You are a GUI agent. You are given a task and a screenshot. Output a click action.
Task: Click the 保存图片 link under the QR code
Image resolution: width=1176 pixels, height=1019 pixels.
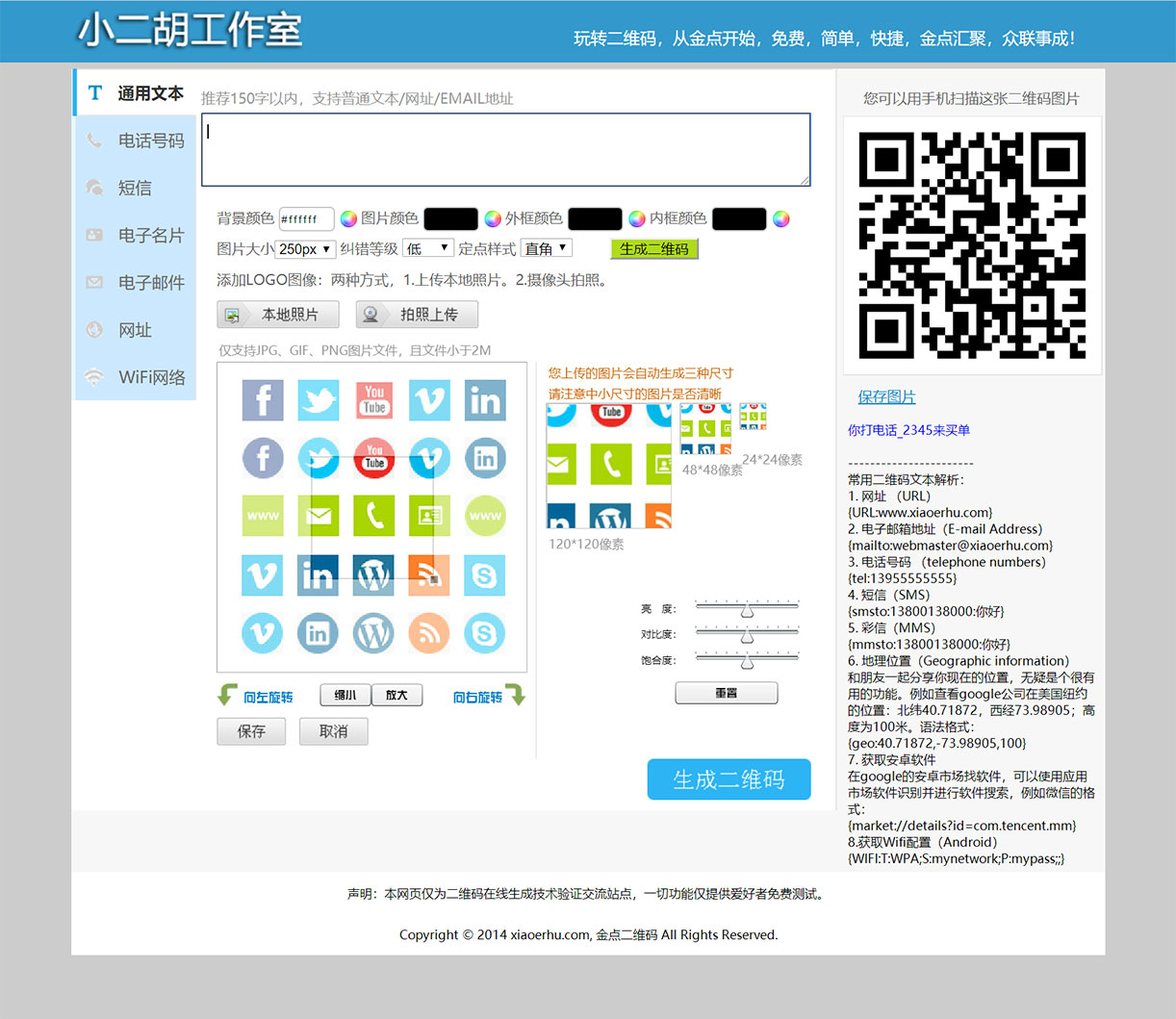886,396
